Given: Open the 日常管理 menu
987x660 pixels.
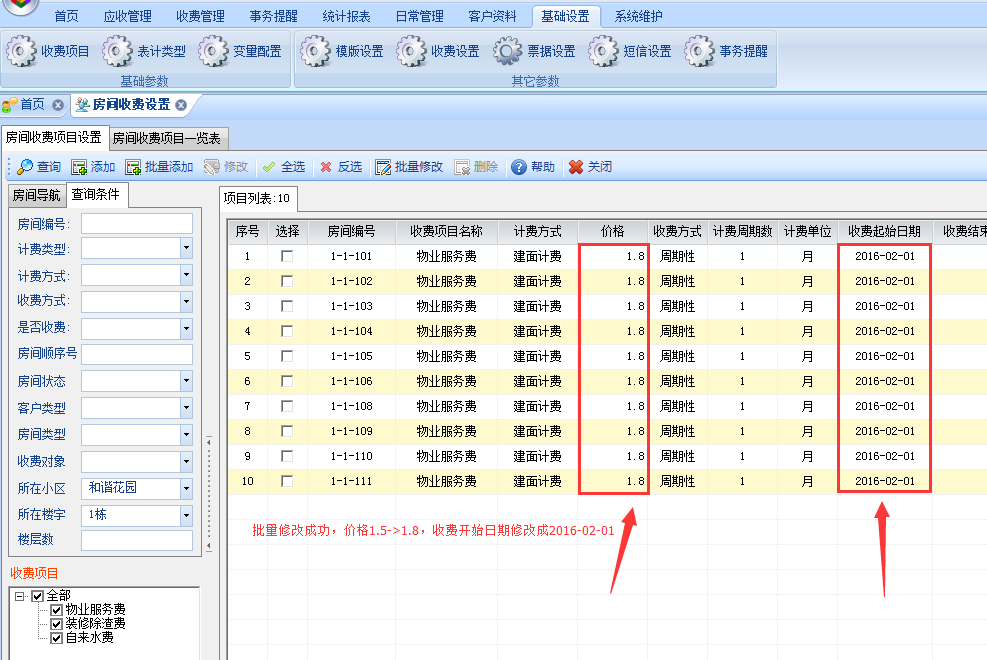Looking at the screenshot, I should (419, 16).
